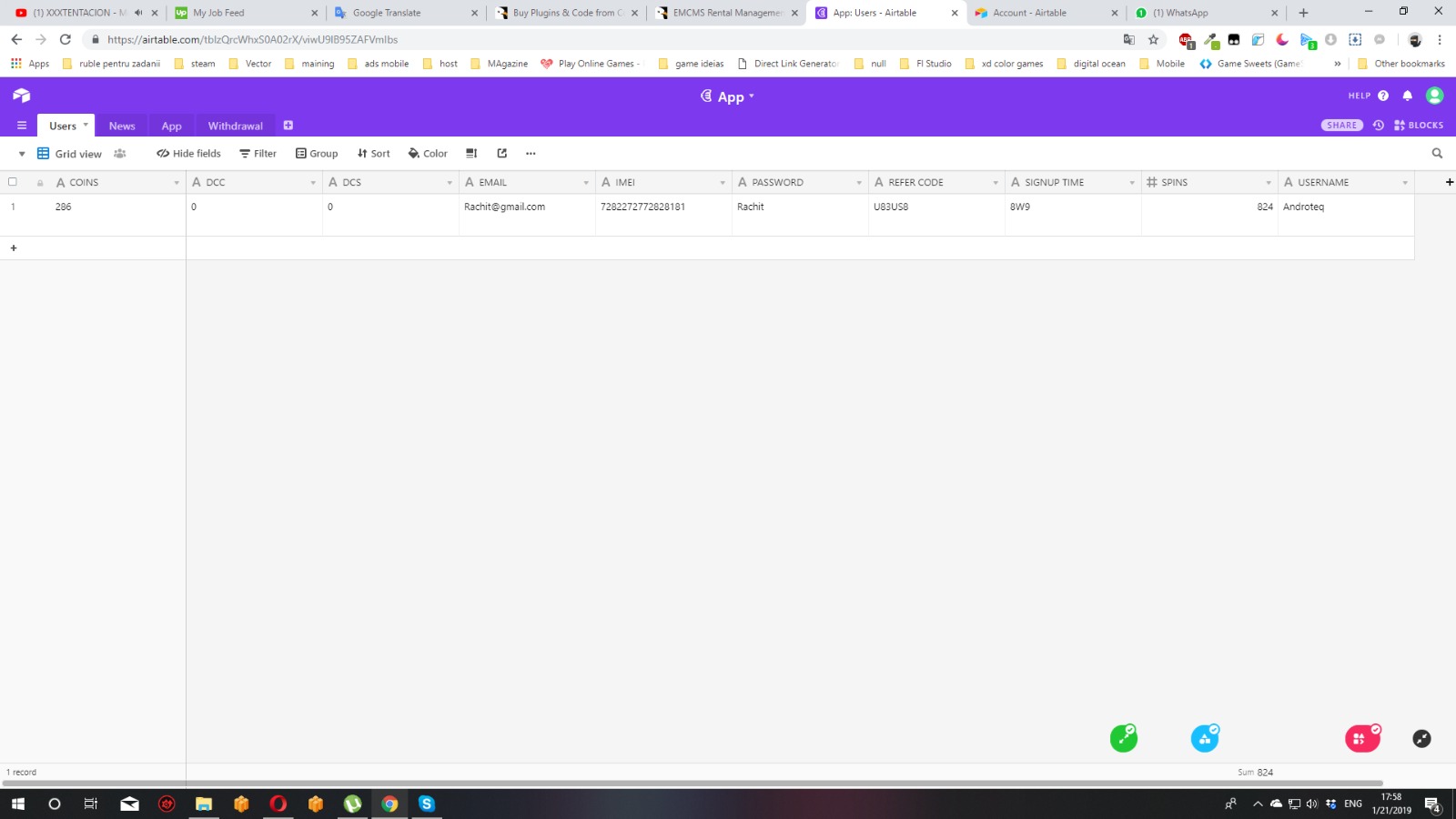This screenshot has width=1456, height=819.
Task: Click the SHARE button
Action: point(1342,126)
